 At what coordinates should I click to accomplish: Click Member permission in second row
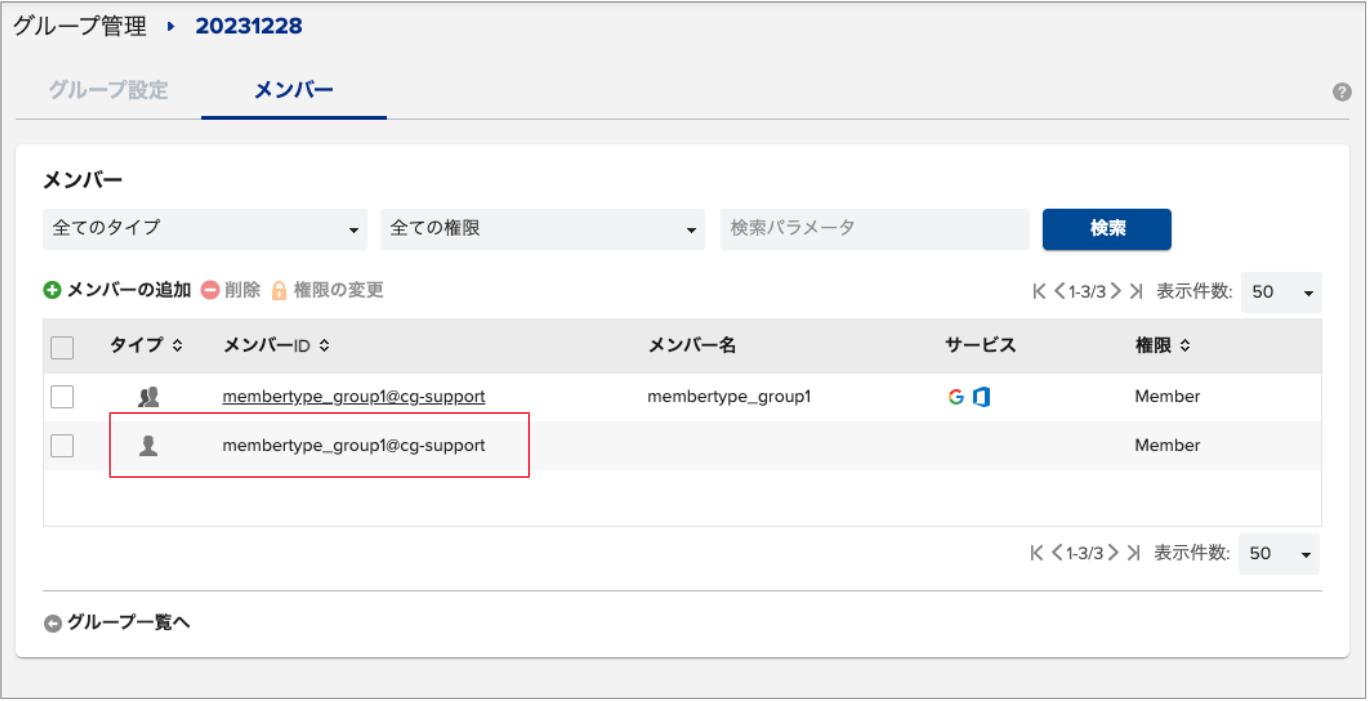coord(1167,445)
